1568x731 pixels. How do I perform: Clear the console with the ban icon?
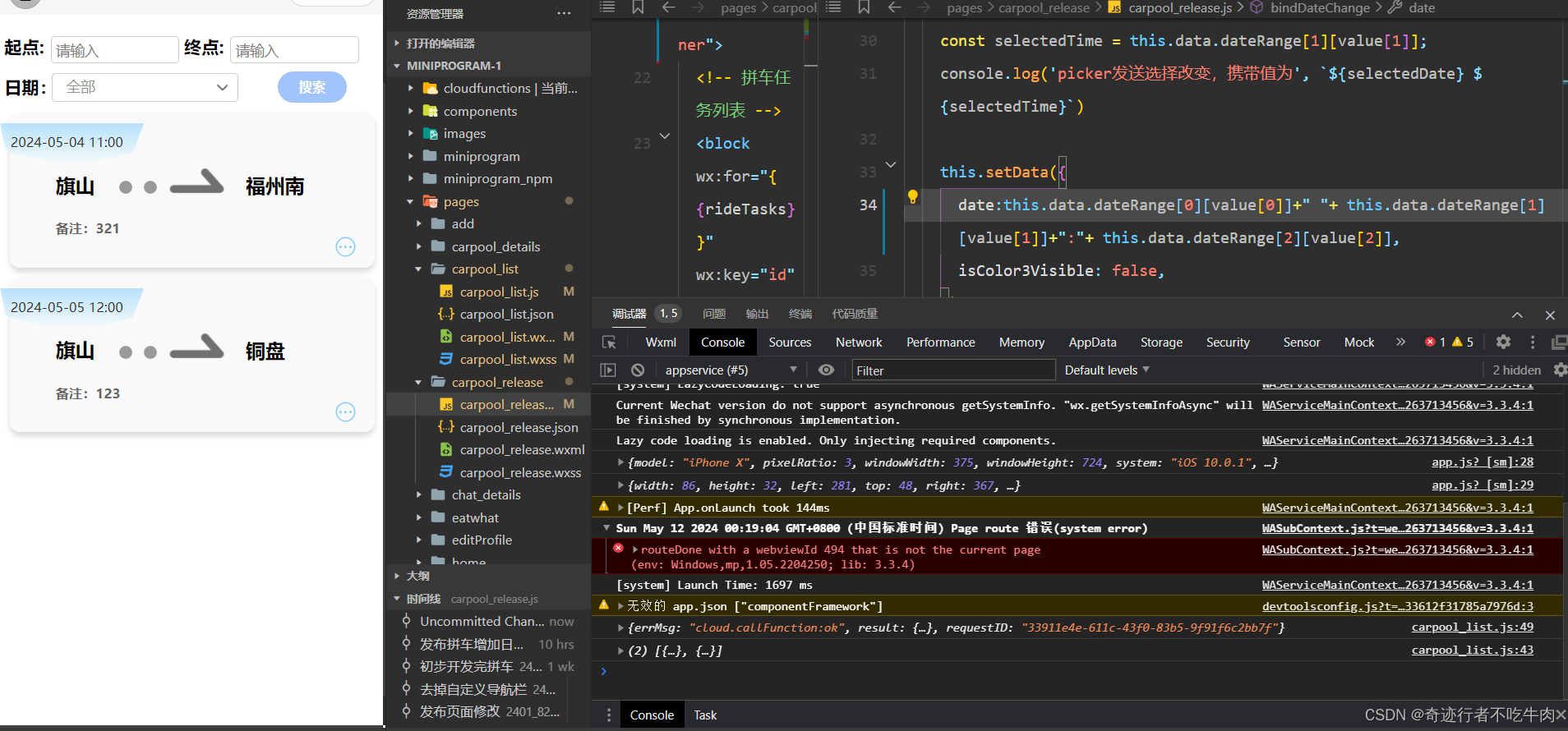[x=638, y=370]
